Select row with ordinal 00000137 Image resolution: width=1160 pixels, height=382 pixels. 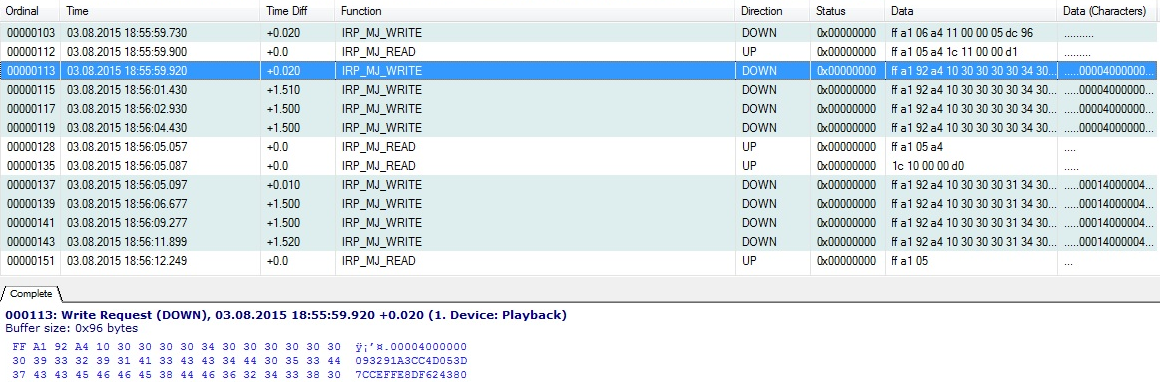[x=580, y=184]
